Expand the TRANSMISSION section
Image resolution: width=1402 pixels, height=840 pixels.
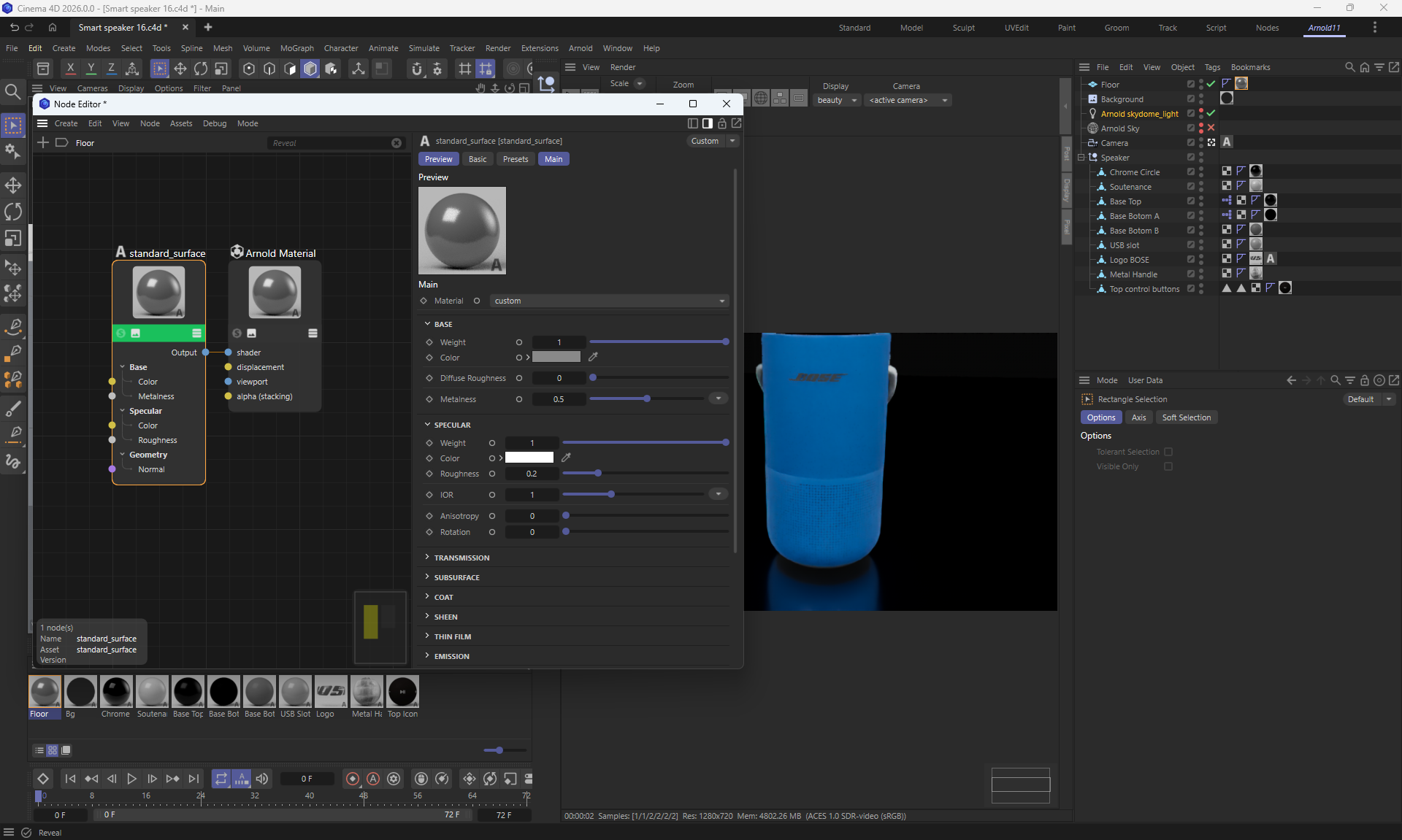(461, 558)
